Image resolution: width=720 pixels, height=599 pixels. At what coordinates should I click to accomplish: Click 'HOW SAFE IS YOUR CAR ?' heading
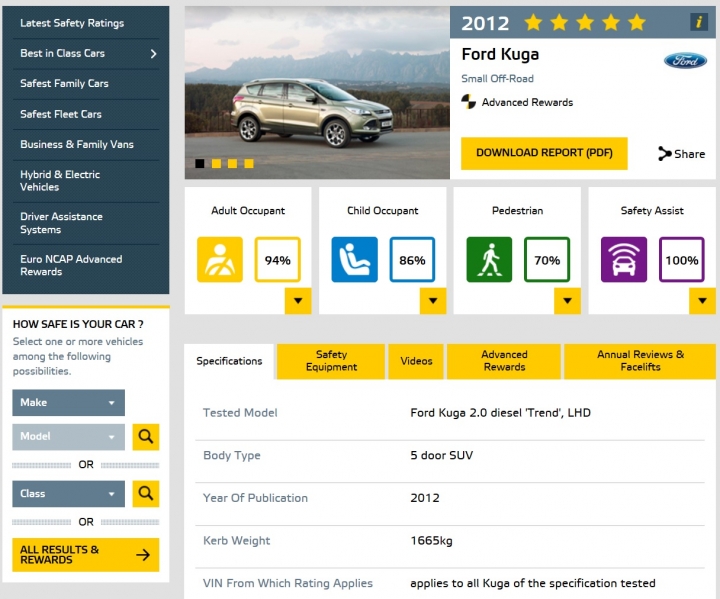pyautogui.click(x=78, y=324)
